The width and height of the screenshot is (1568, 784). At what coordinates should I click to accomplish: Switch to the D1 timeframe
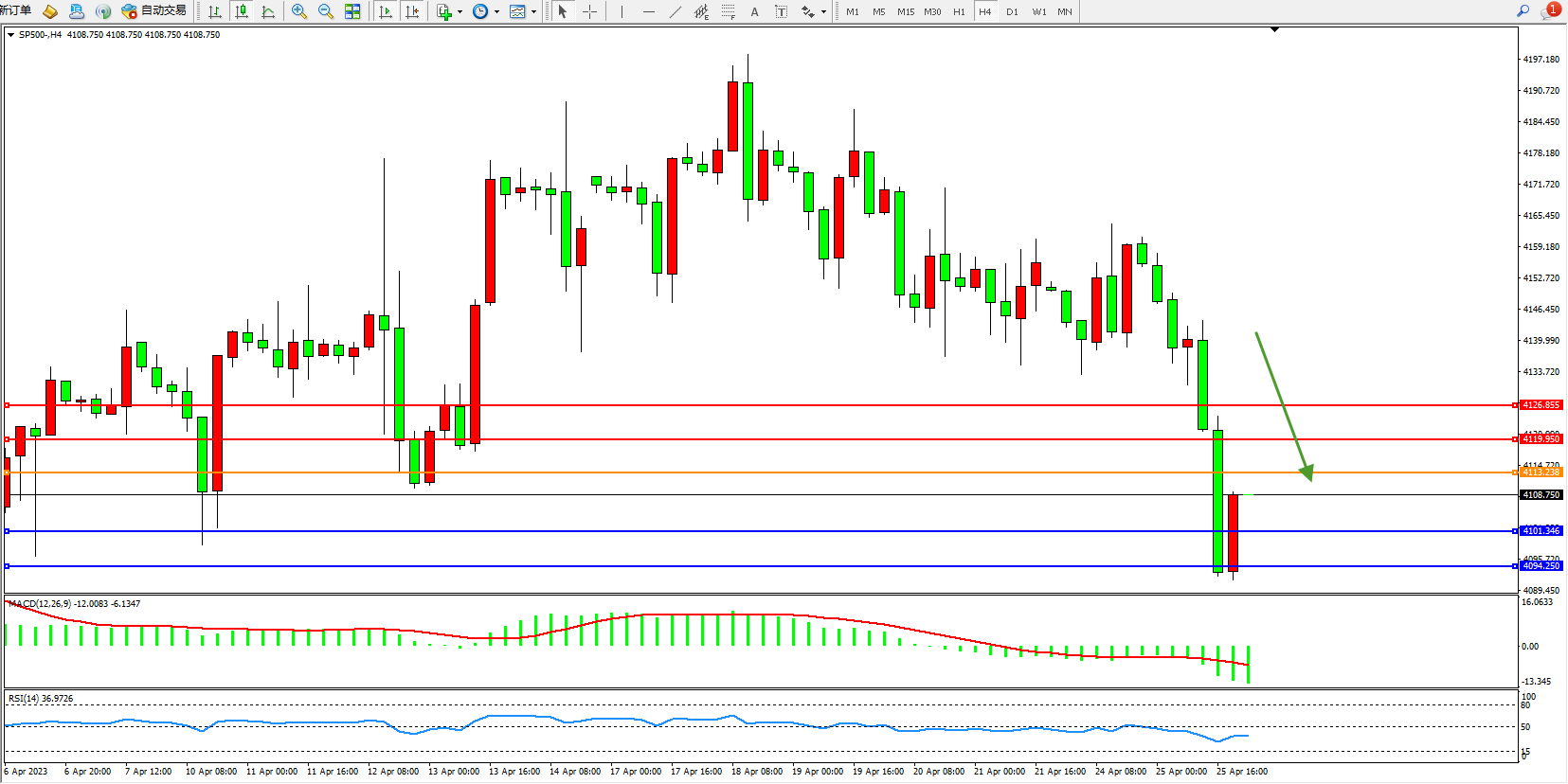pos(1012,11)
